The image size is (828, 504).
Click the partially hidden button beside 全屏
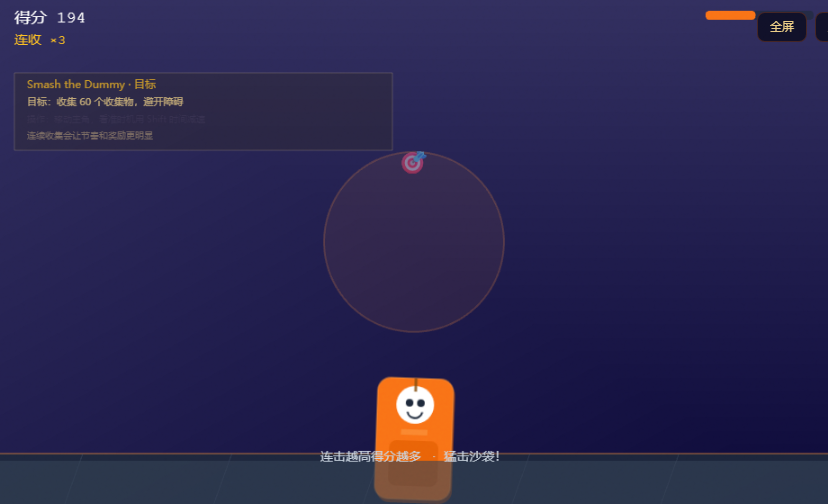point(822,26)
